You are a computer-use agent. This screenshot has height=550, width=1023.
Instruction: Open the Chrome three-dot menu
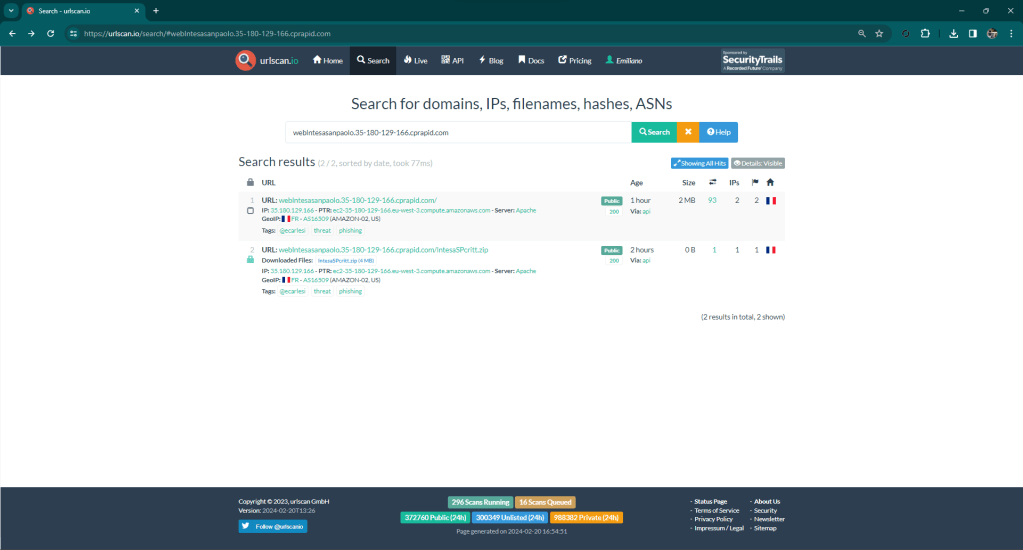[1010, 33]
